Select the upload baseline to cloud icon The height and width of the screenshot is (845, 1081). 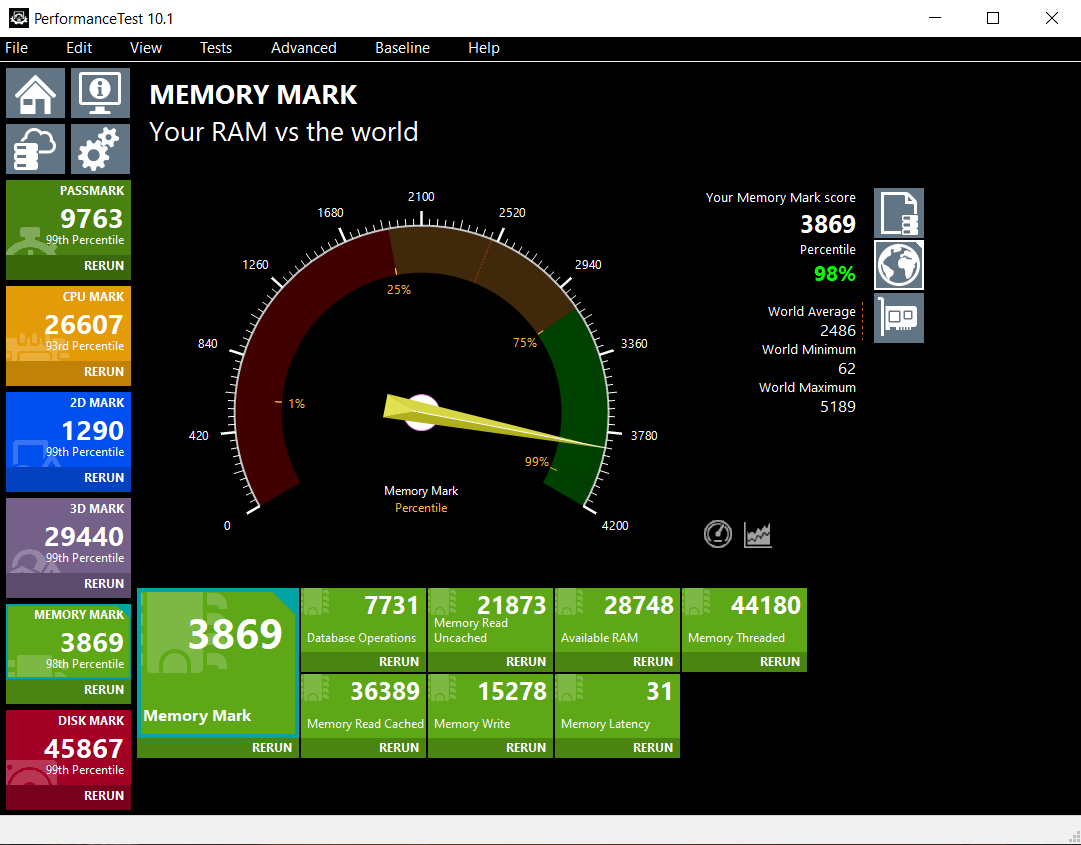tap(35, 148)
